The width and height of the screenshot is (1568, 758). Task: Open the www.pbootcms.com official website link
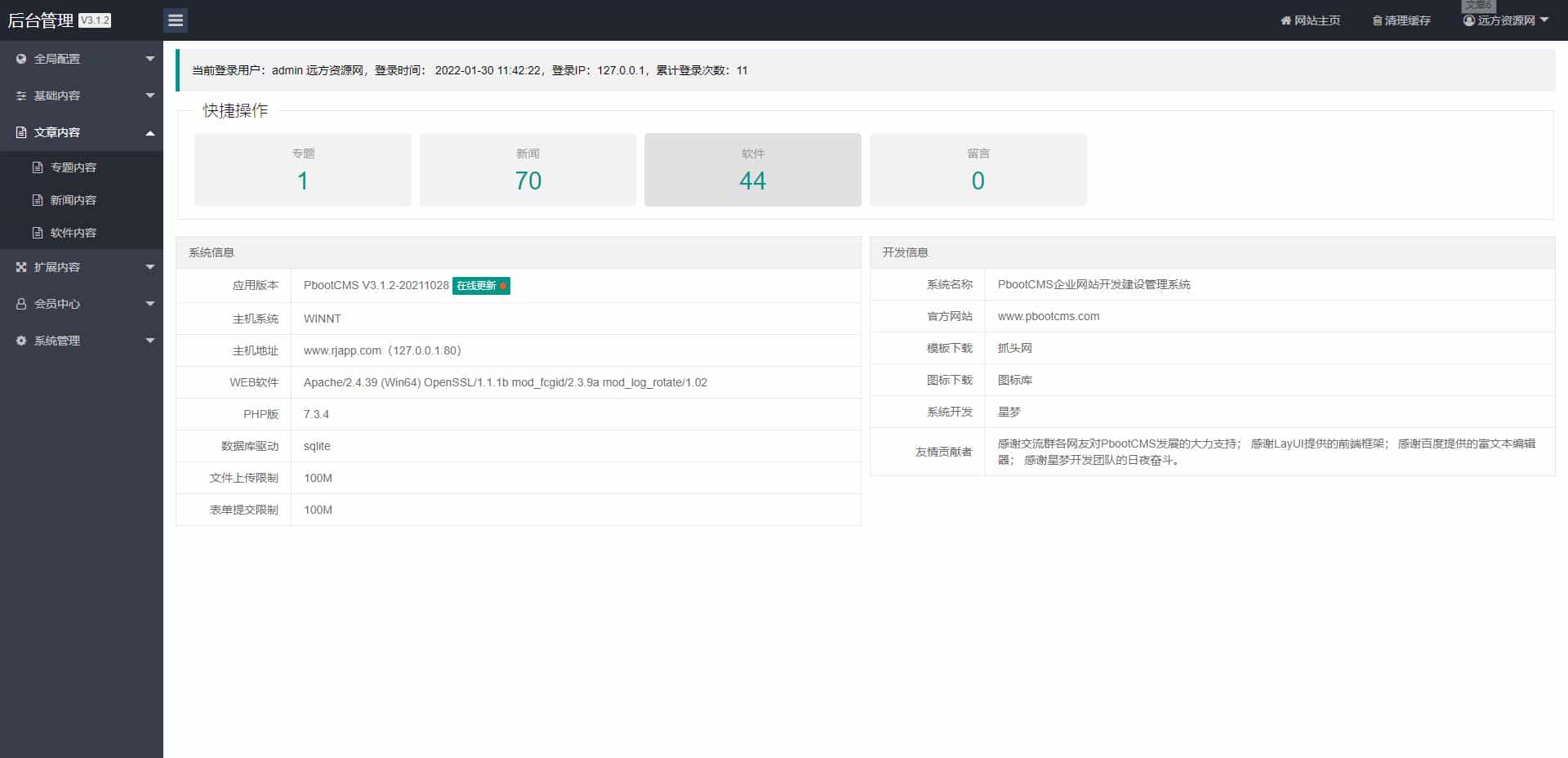point(1049,316)
